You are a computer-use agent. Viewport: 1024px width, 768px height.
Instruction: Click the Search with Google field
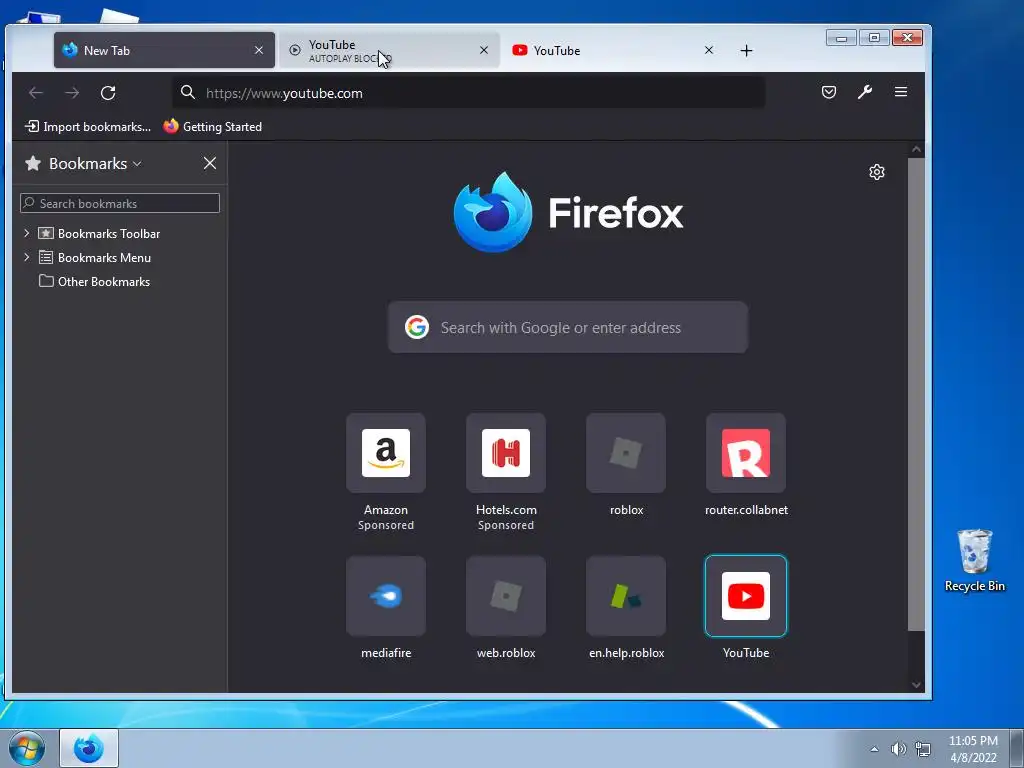click(x=568, y=327)
